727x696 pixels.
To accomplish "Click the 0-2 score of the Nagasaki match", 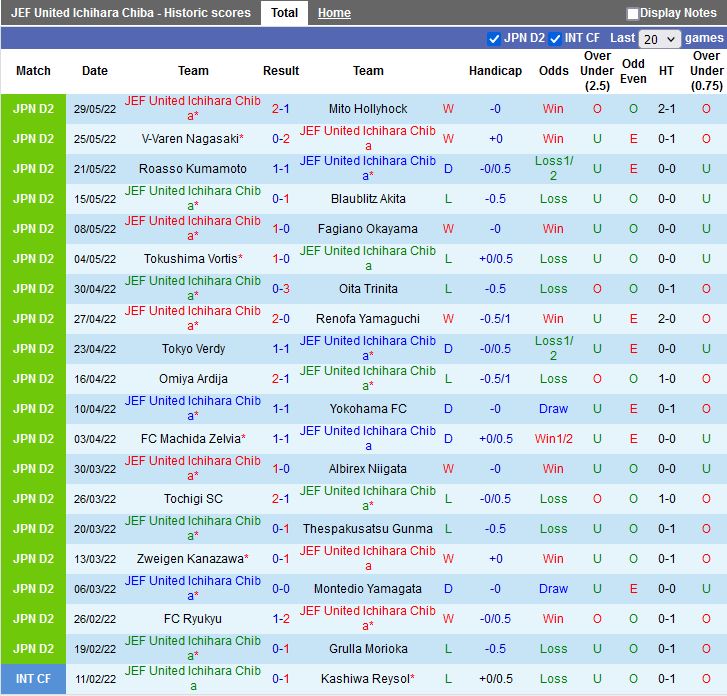I will [281, 139].
